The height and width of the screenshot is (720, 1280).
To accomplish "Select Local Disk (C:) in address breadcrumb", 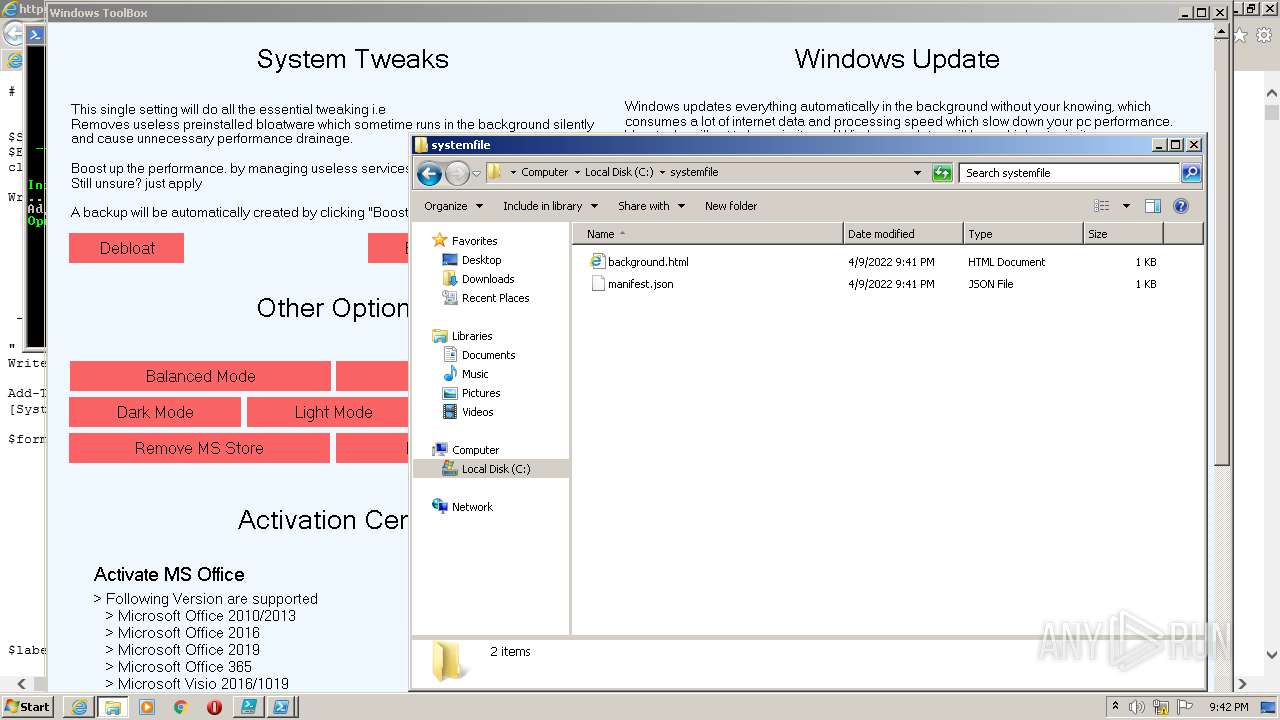I will [619, 172].
